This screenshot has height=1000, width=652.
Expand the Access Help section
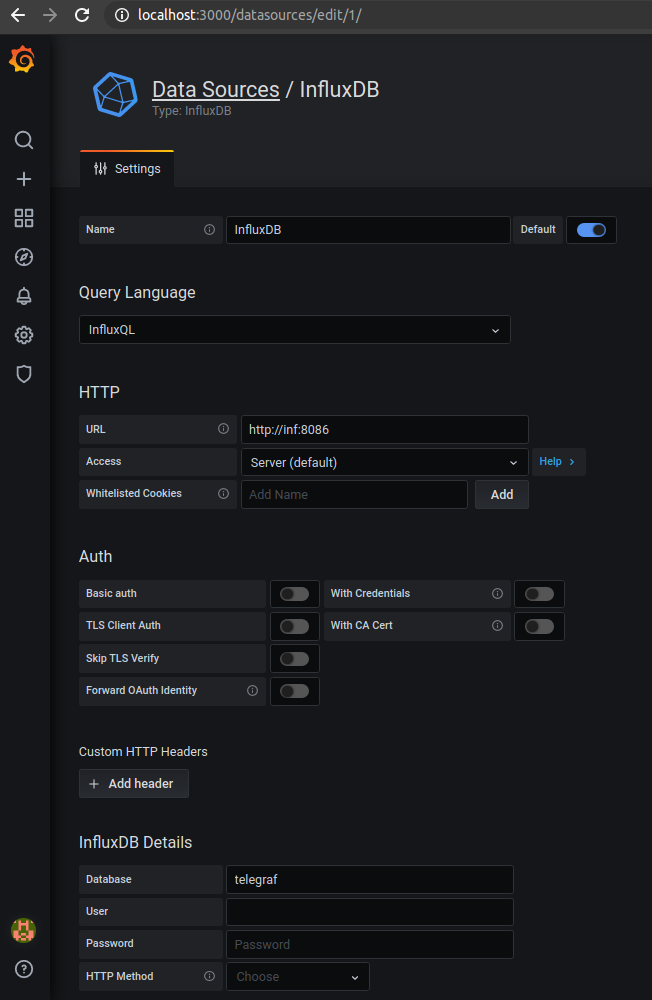point(558,462)
